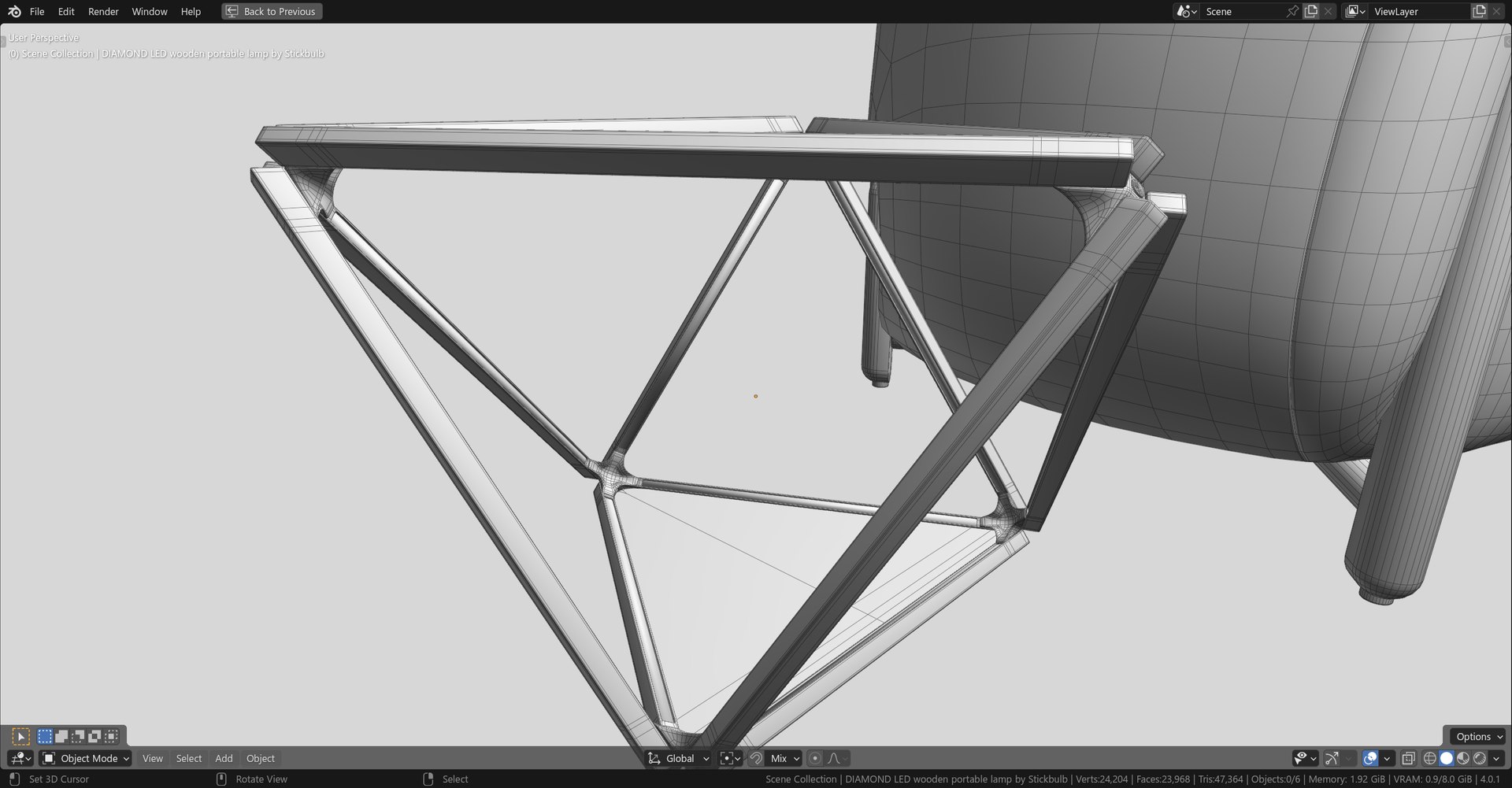Toggle proportional editing
Viewport: 1512px width, 788px height.
pos(815,758)
